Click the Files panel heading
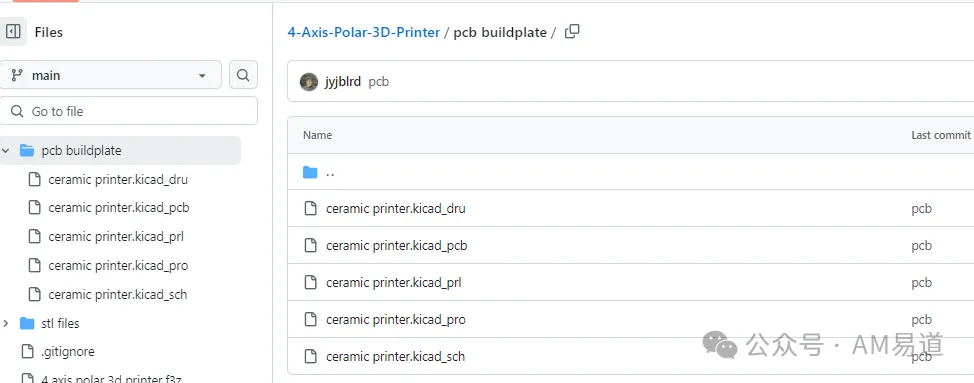Image resolution: width=974 pixels, height=383 pixels. pos(48,32)
